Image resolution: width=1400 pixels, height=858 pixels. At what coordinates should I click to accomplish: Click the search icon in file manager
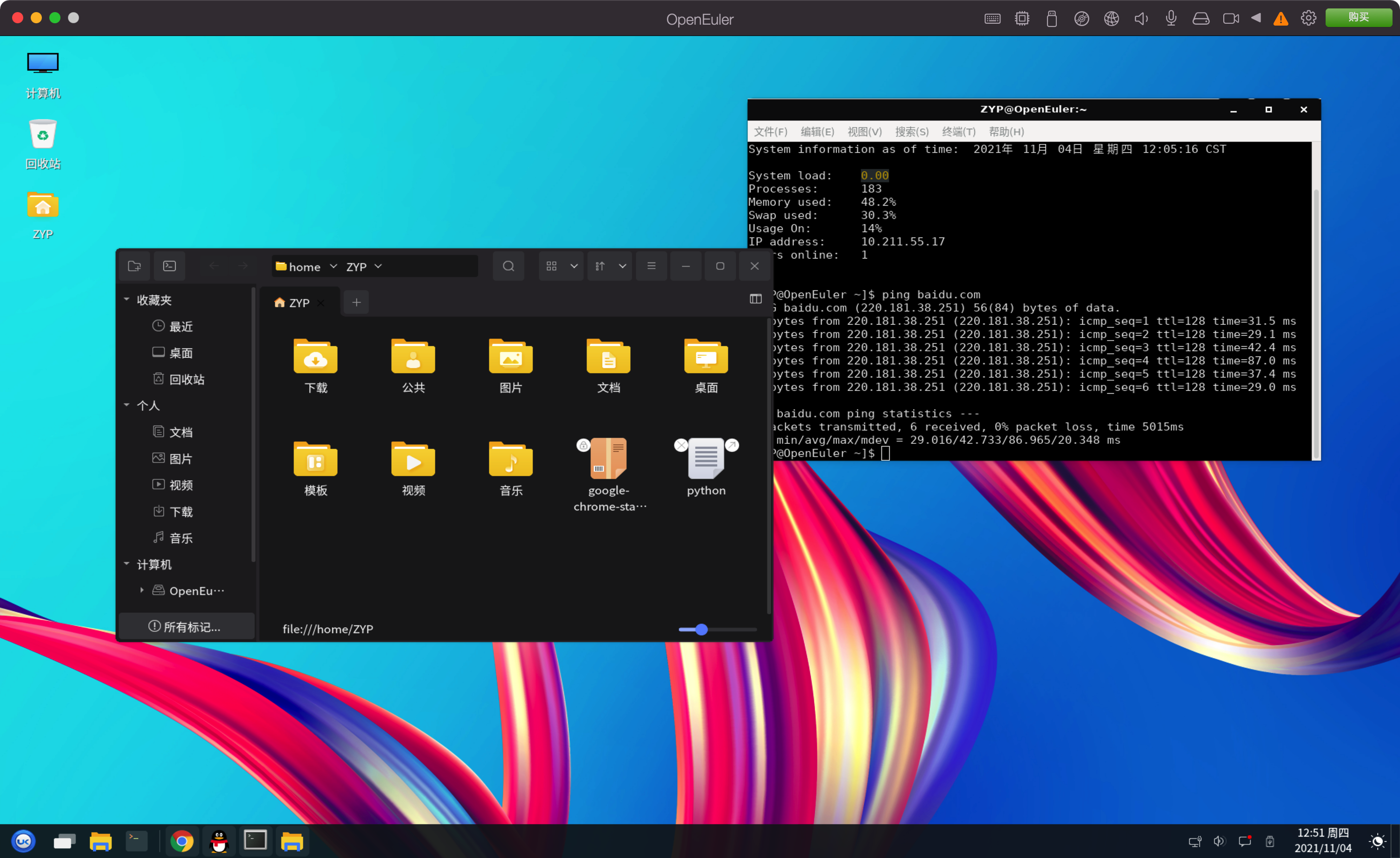click(508, 266)
